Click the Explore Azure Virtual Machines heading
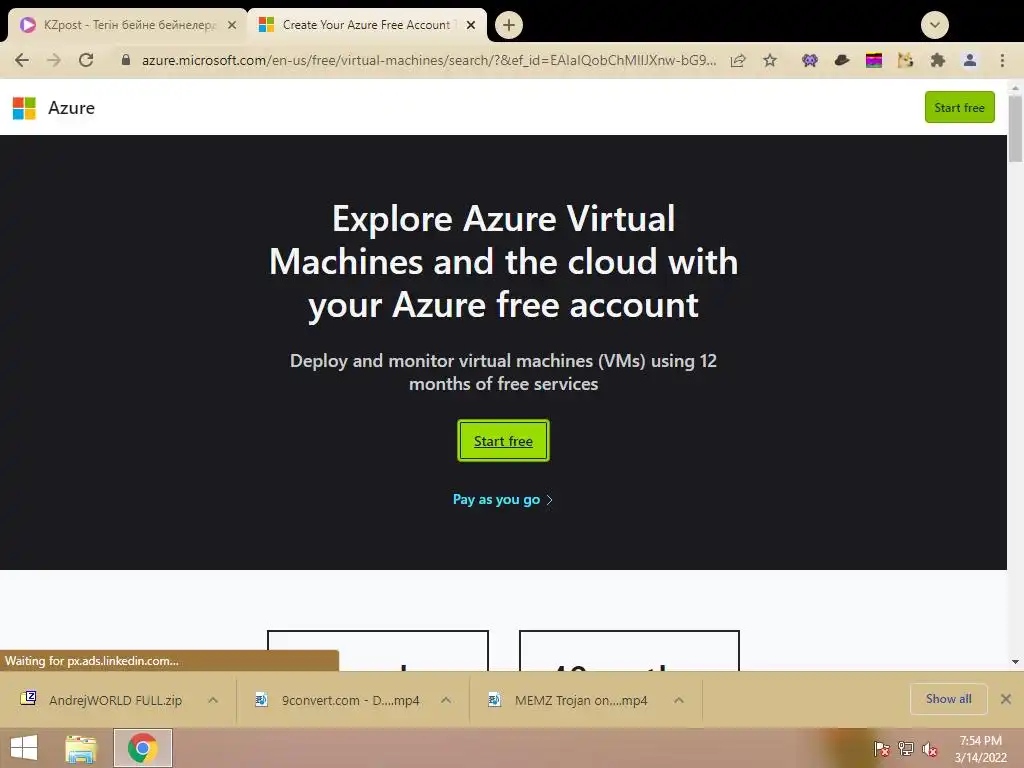The width and height of the screenshot is (1024, 768). click(x=504, y=261)
